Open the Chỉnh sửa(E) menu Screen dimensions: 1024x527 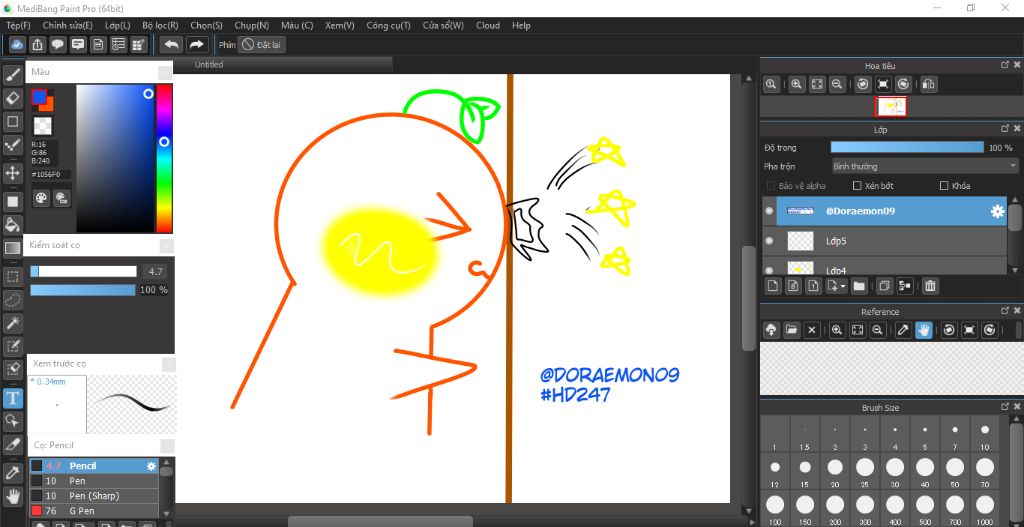coord(67,25)
